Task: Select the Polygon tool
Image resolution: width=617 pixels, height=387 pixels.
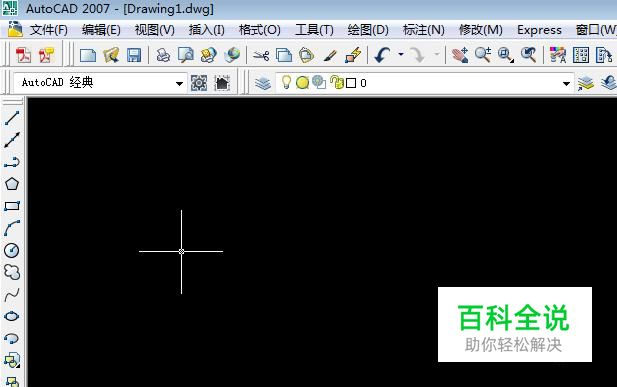Action: [12, 184]
